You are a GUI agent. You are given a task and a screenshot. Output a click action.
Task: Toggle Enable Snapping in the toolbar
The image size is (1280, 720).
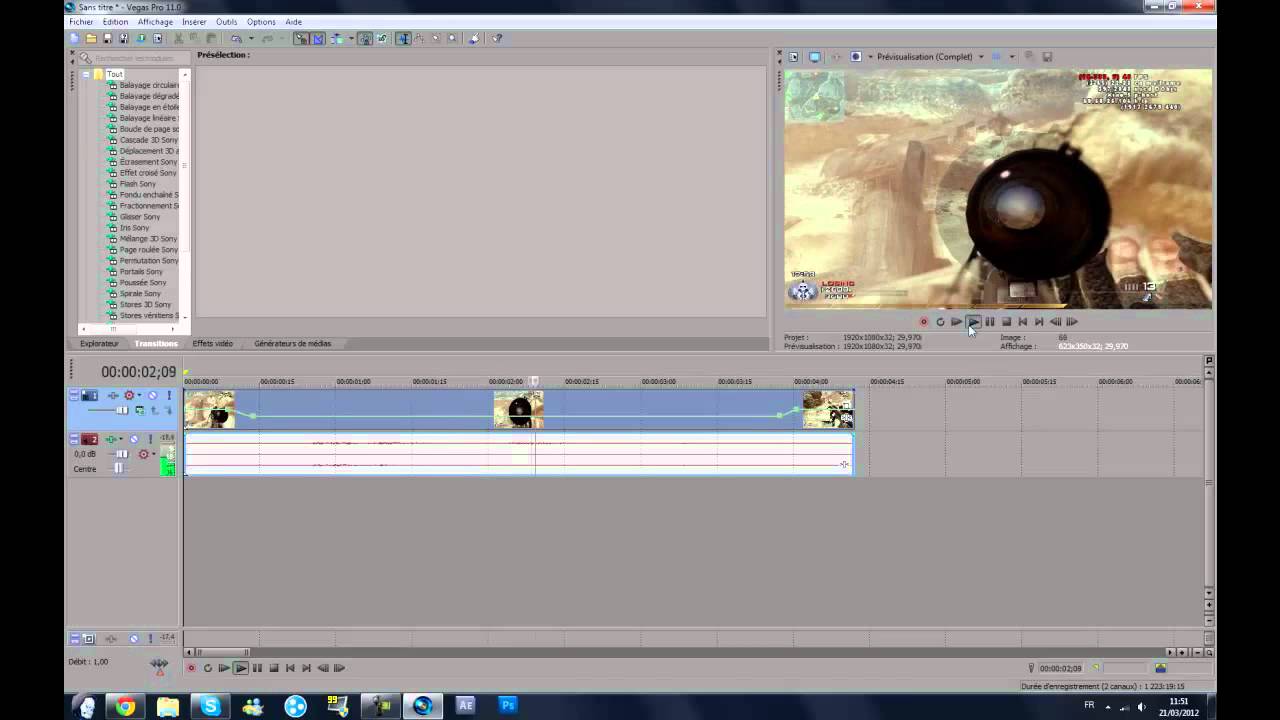point(301,38)
